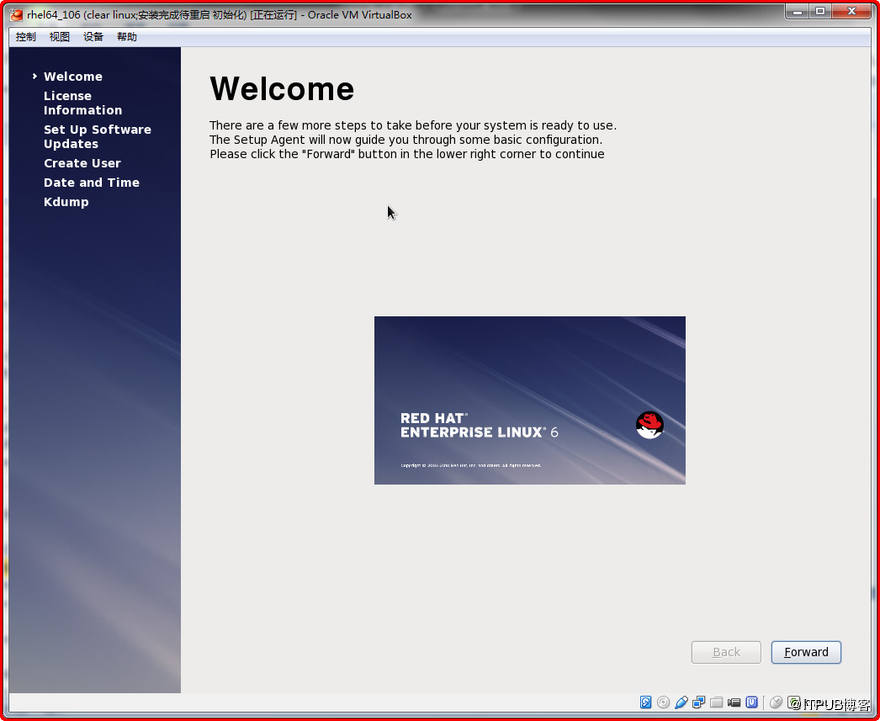Screen dimensions: 880x721
Task: Click the Red Hat shadowman logo
Action: 650,425
